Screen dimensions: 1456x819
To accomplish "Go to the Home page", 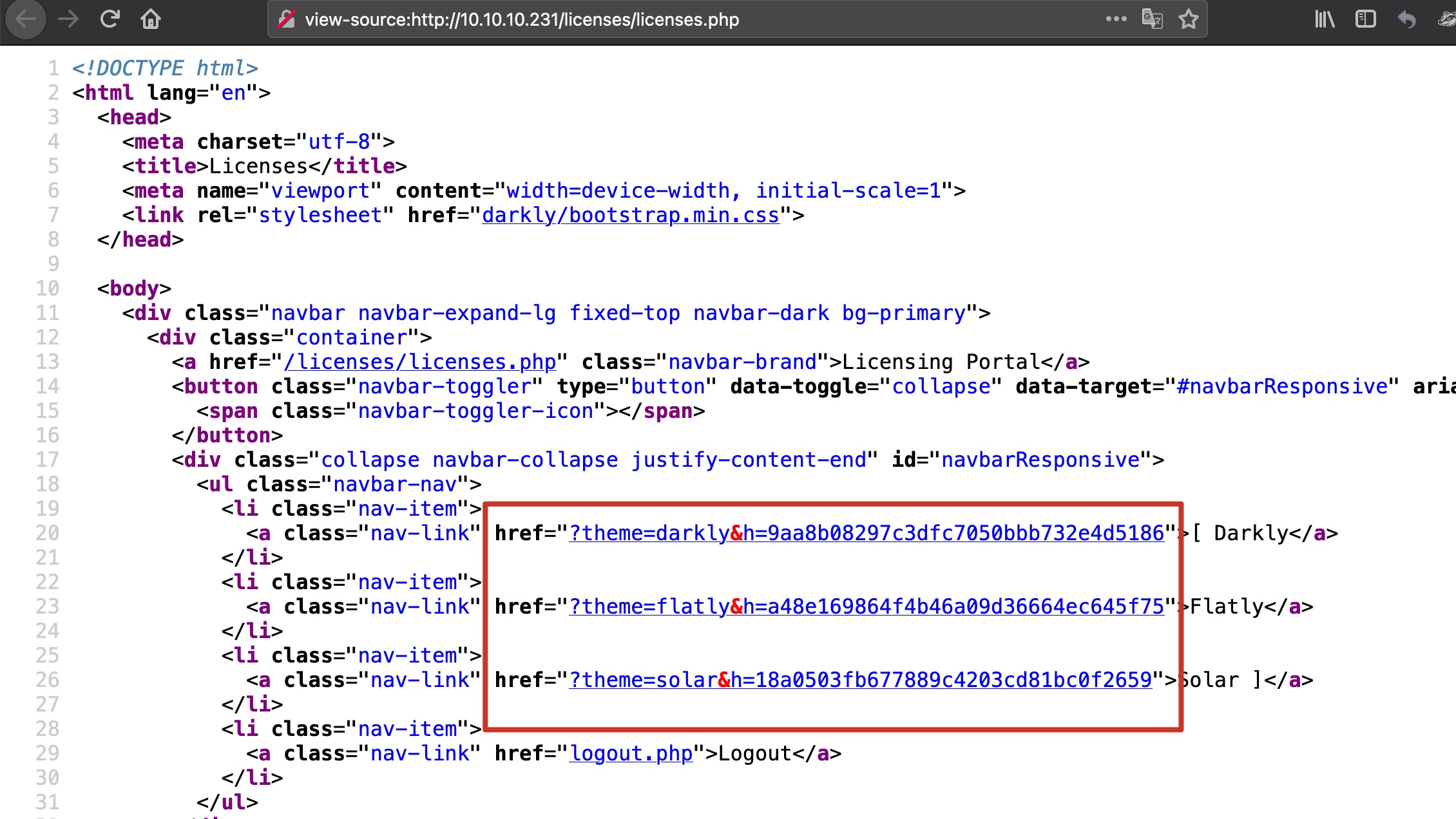I will pos(151,19).
